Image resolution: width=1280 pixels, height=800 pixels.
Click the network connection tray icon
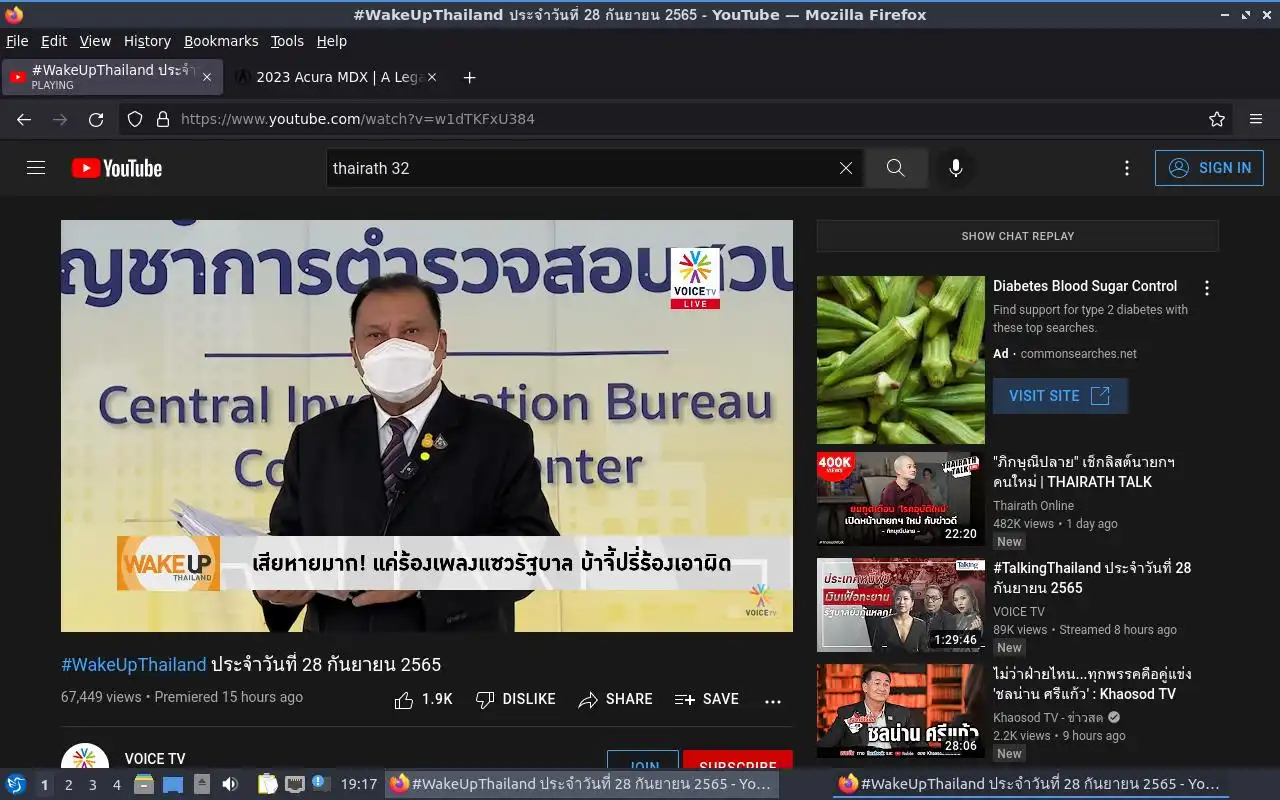(x=294, y=784)
